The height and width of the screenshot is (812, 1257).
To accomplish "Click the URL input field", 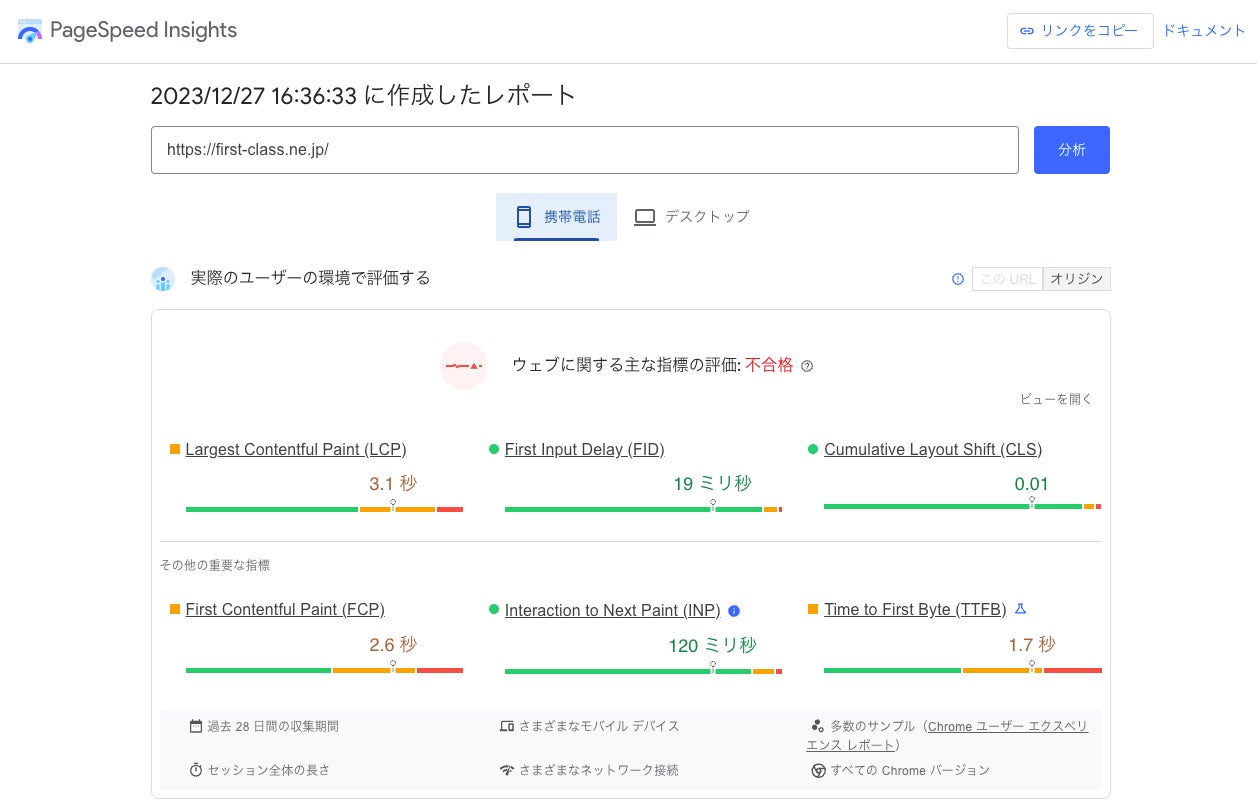I will click(x=584, y=150).
